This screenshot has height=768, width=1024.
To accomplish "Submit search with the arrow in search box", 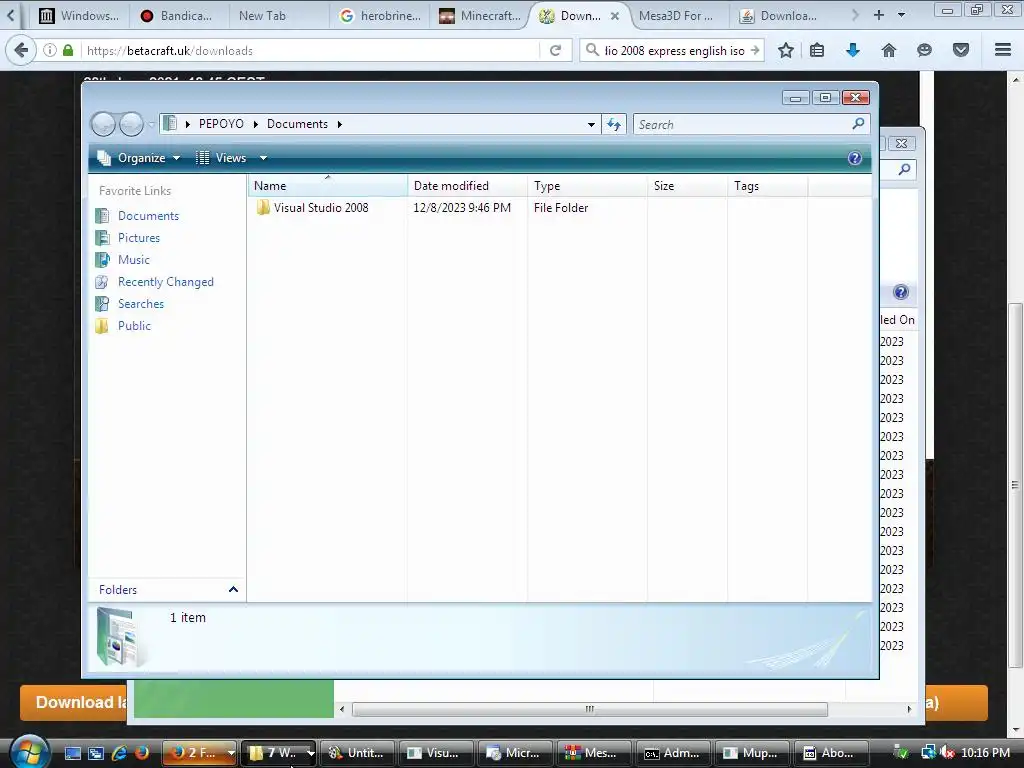I will click(756, 50).
